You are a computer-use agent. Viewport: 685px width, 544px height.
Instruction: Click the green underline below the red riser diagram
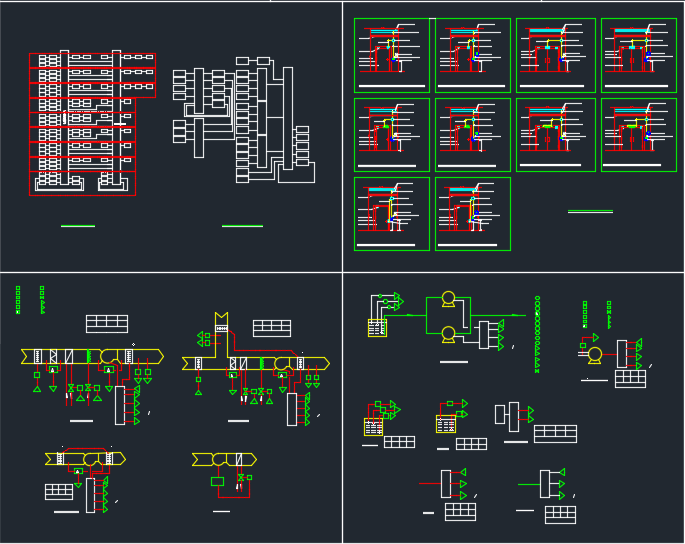coord(78,226)
